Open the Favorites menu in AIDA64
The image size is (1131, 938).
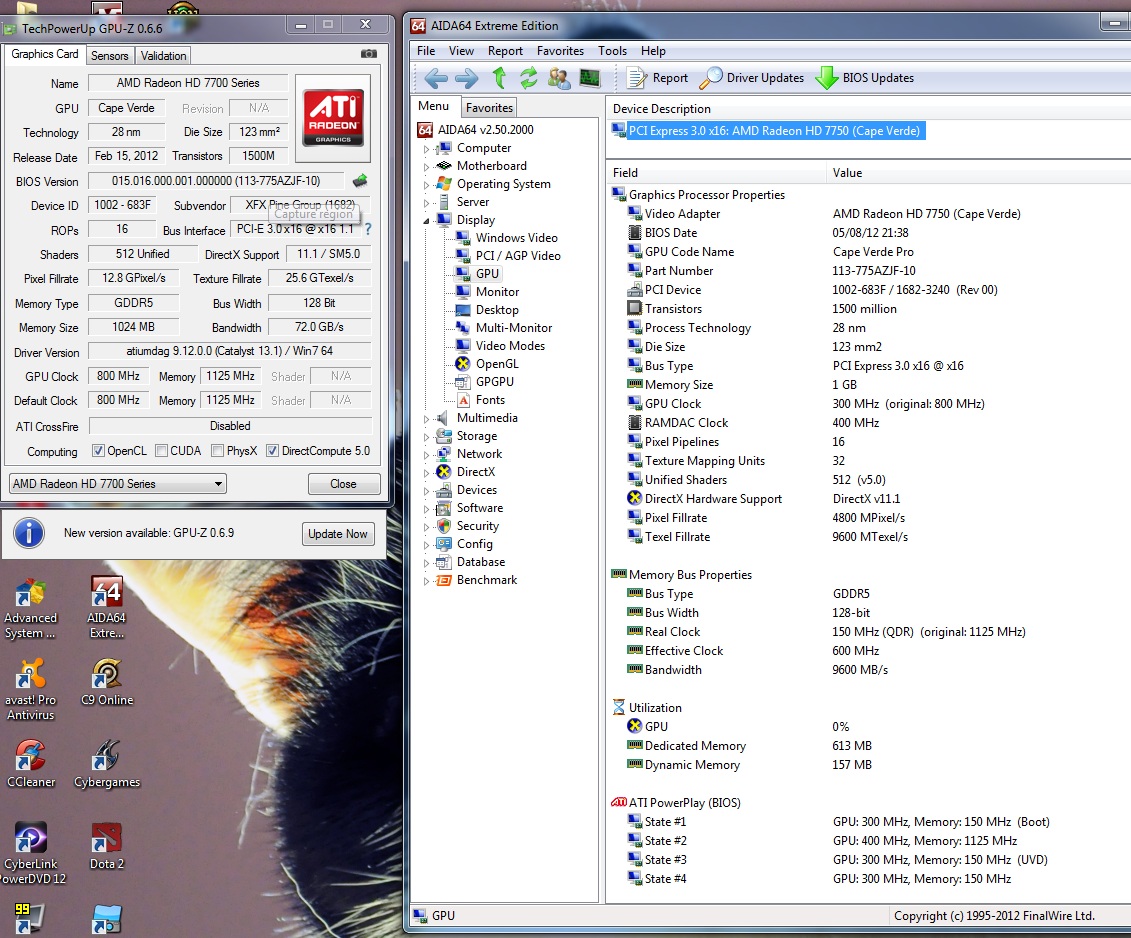[560, 51]
